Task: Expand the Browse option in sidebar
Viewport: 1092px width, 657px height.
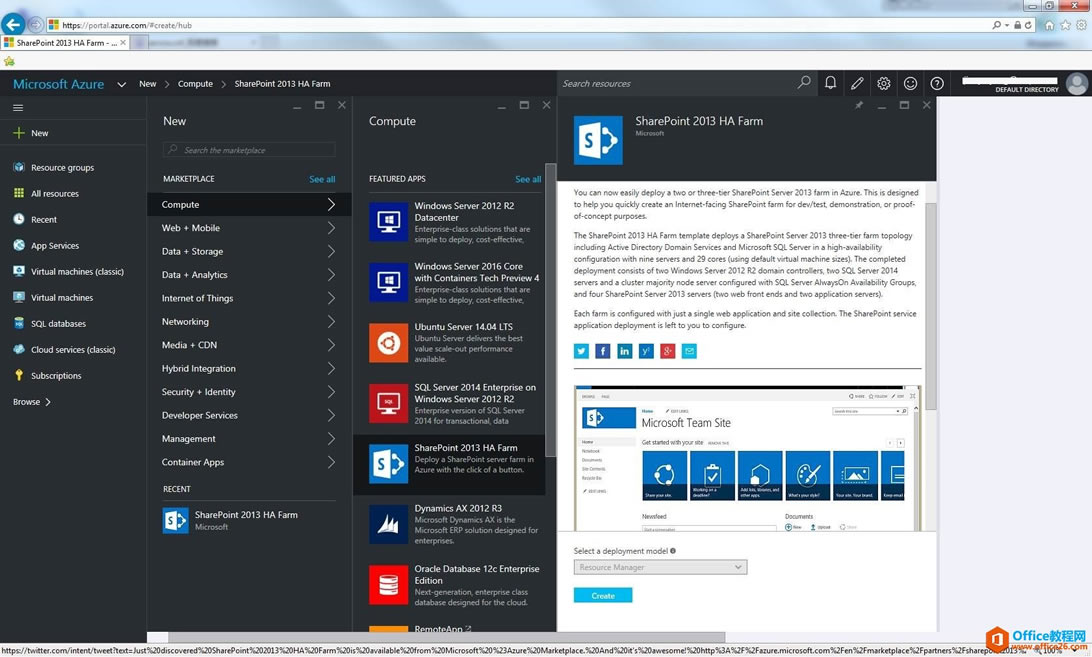Action: coord(32,402)
